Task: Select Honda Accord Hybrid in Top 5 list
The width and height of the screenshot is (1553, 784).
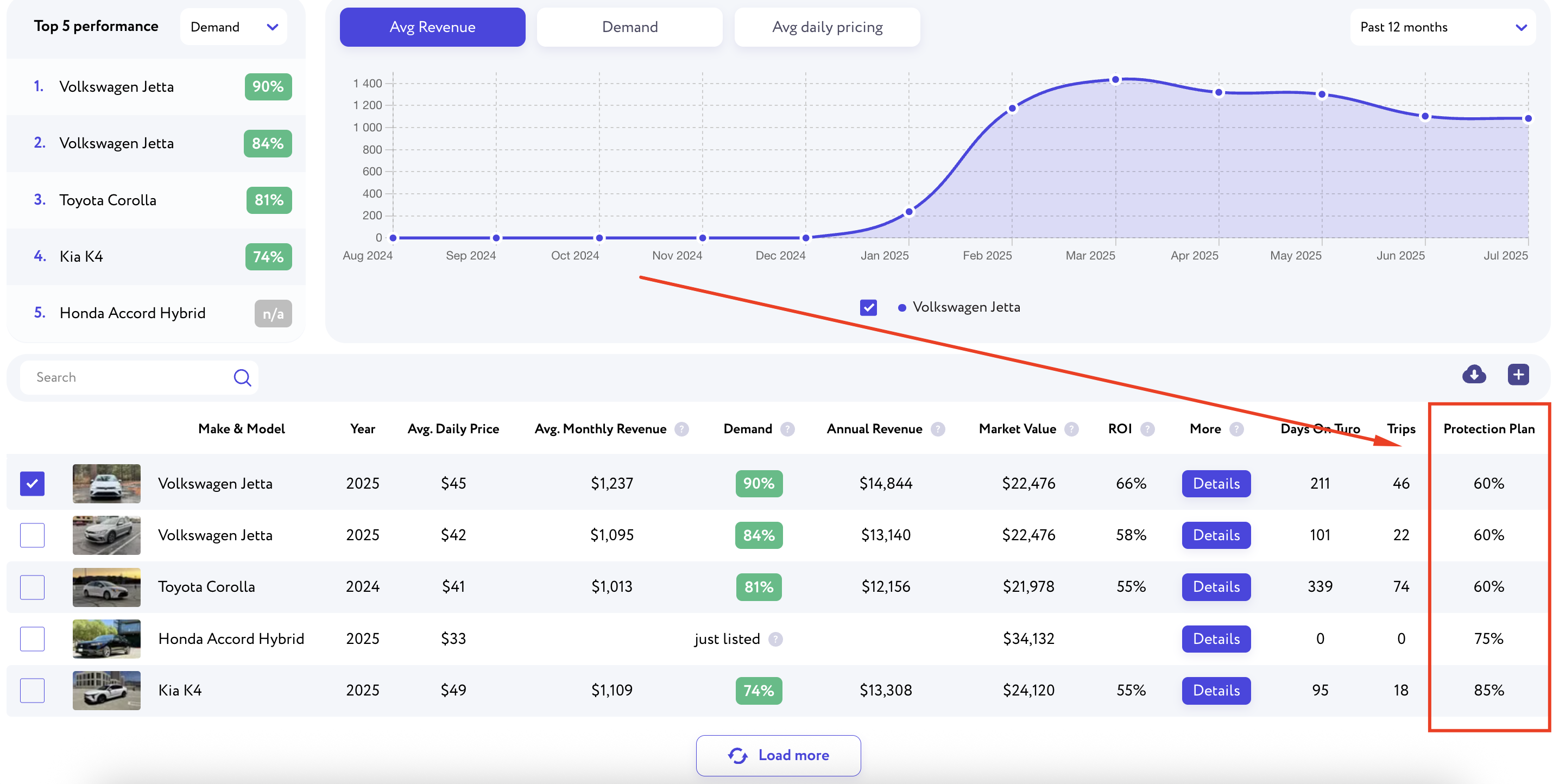Action: (155, 313)
